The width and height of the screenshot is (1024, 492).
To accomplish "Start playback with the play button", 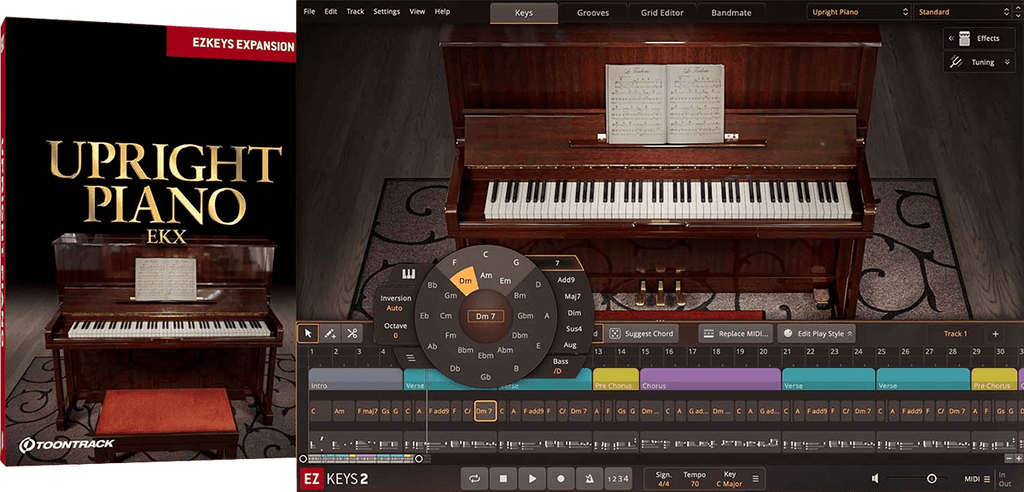I will point(532,479).
